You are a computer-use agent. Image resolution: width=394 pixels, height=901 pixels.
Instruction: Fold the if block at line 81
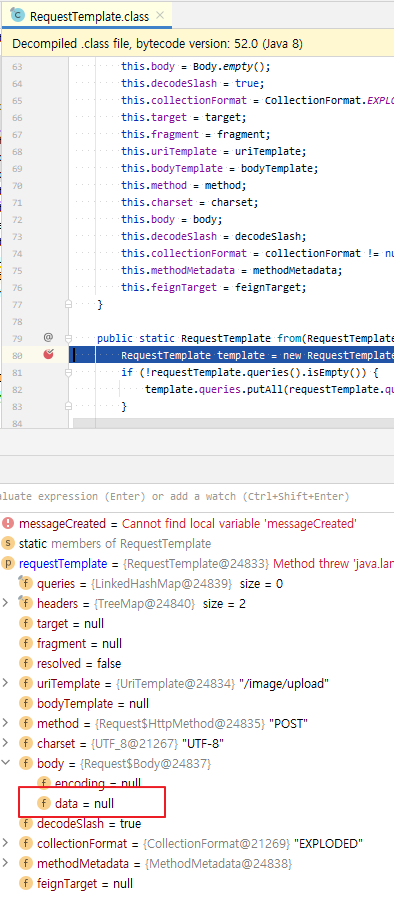[68, 372]
